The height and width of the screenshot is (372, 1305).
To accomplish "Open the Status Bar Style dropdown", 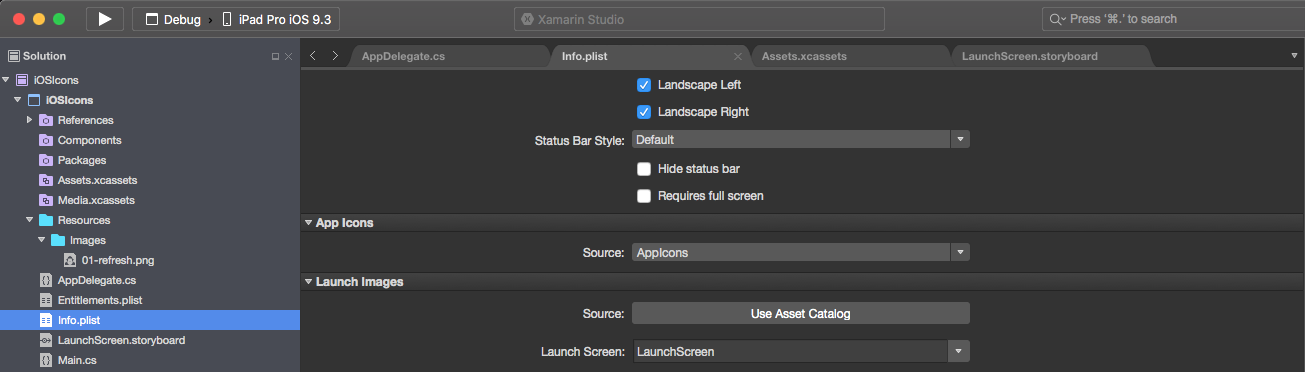I will [x=800, y=140].
